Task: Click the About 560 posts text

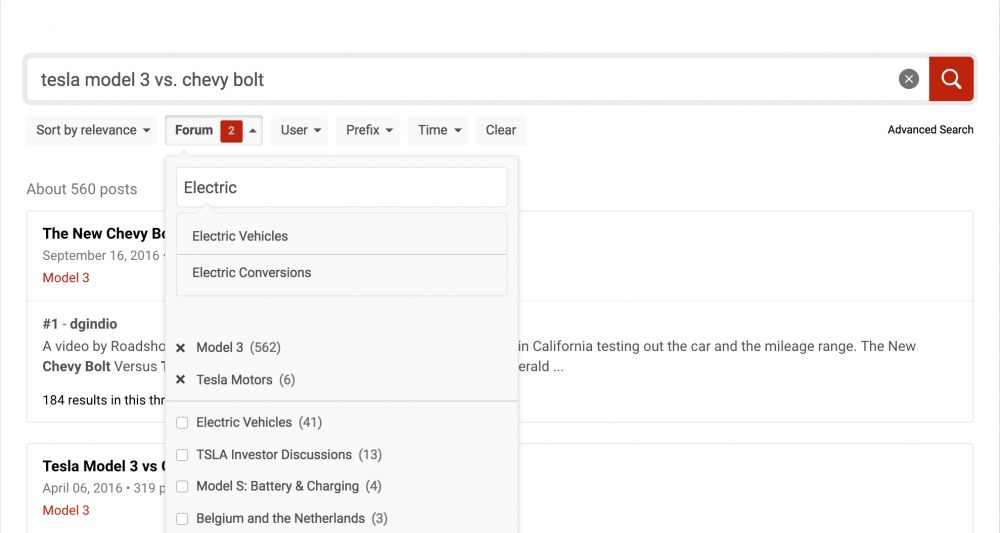Action: [x=82, y=189]
